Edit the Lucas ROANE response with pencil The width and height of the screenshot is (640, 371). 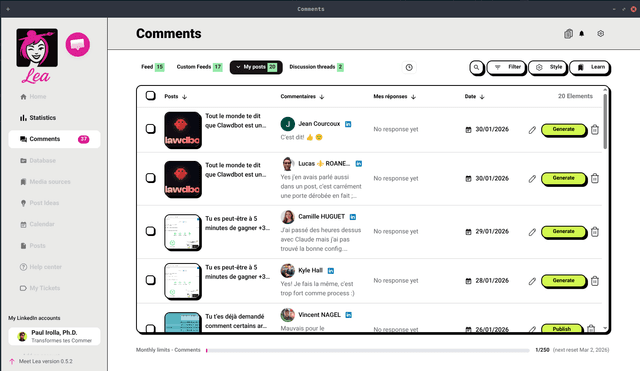(532, 179)
